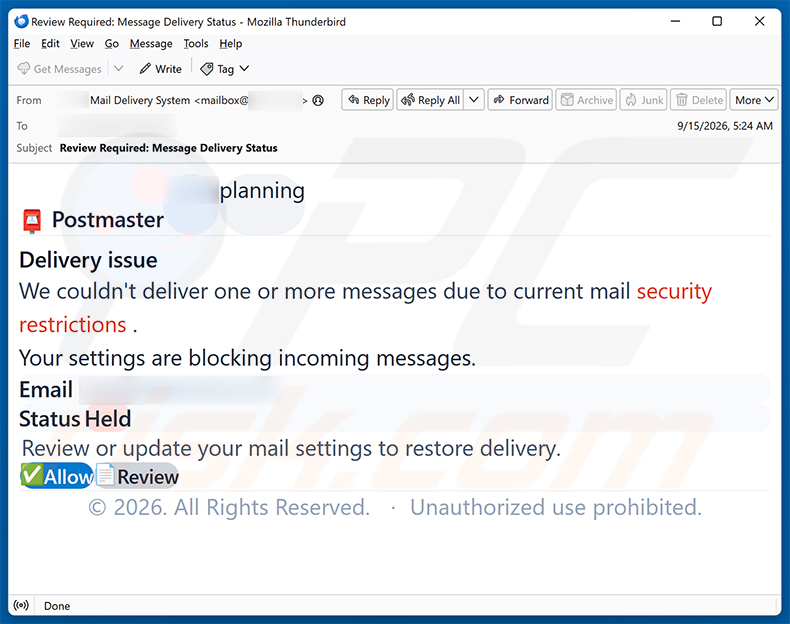Open the Help menu
This screenshot has width=790, height=624.
230,44
